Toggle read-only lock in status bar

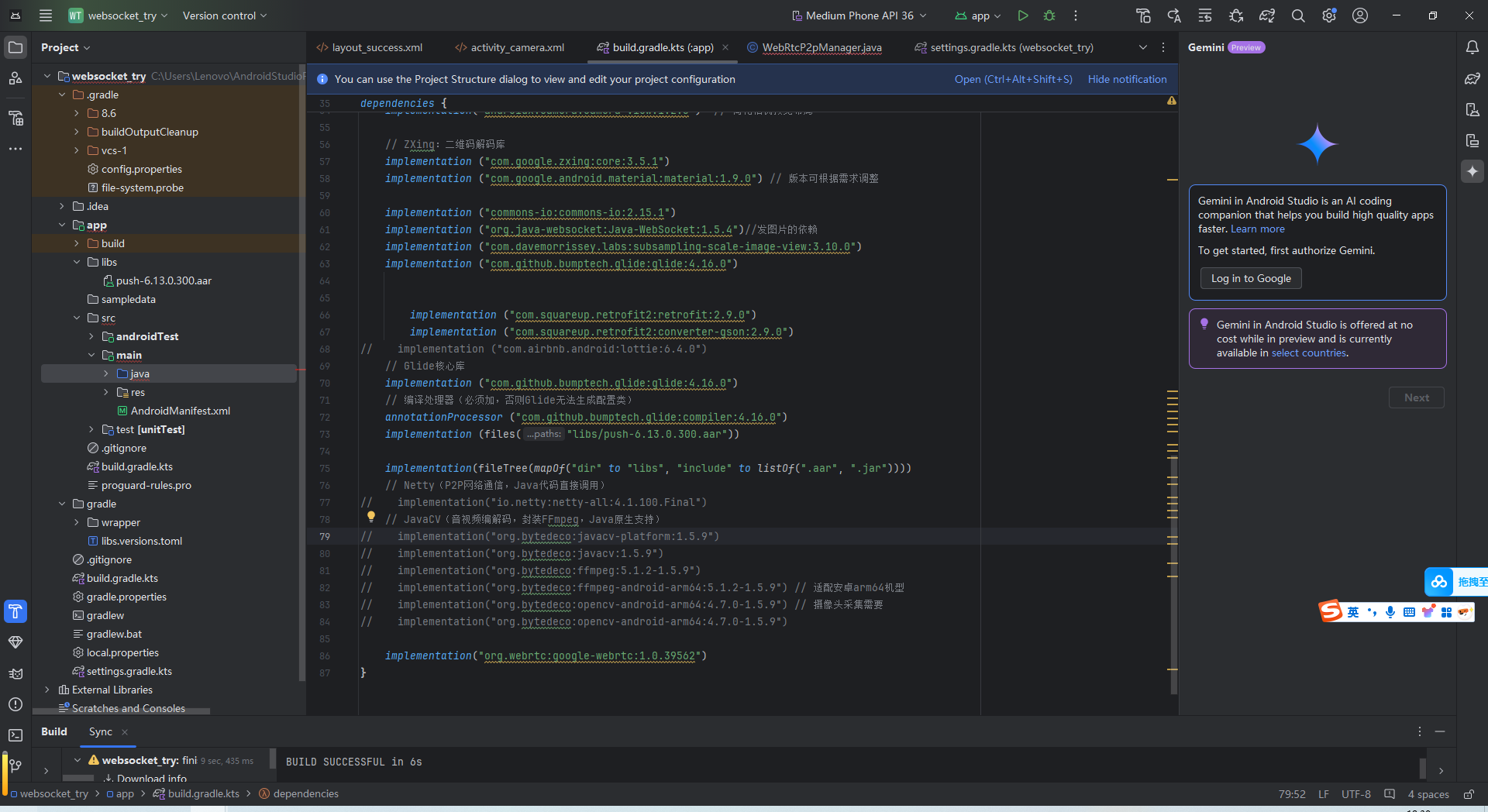click(x=1469, y=794)
